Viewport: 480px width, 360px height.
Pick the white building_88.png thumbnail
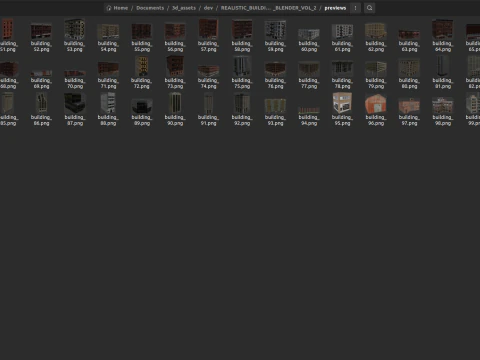tap(108, 103)
